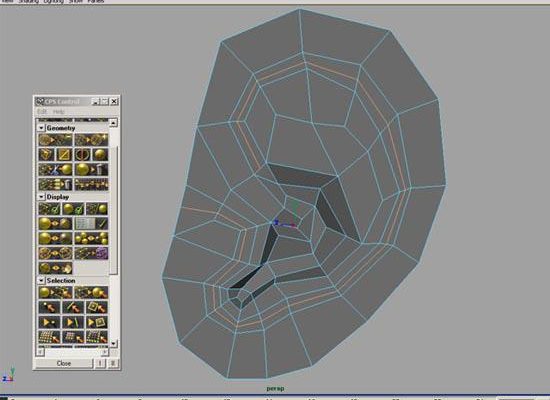550x400 pixels.
Task: Click the golden cube icon in Geometry
Action: coord(46,154)
